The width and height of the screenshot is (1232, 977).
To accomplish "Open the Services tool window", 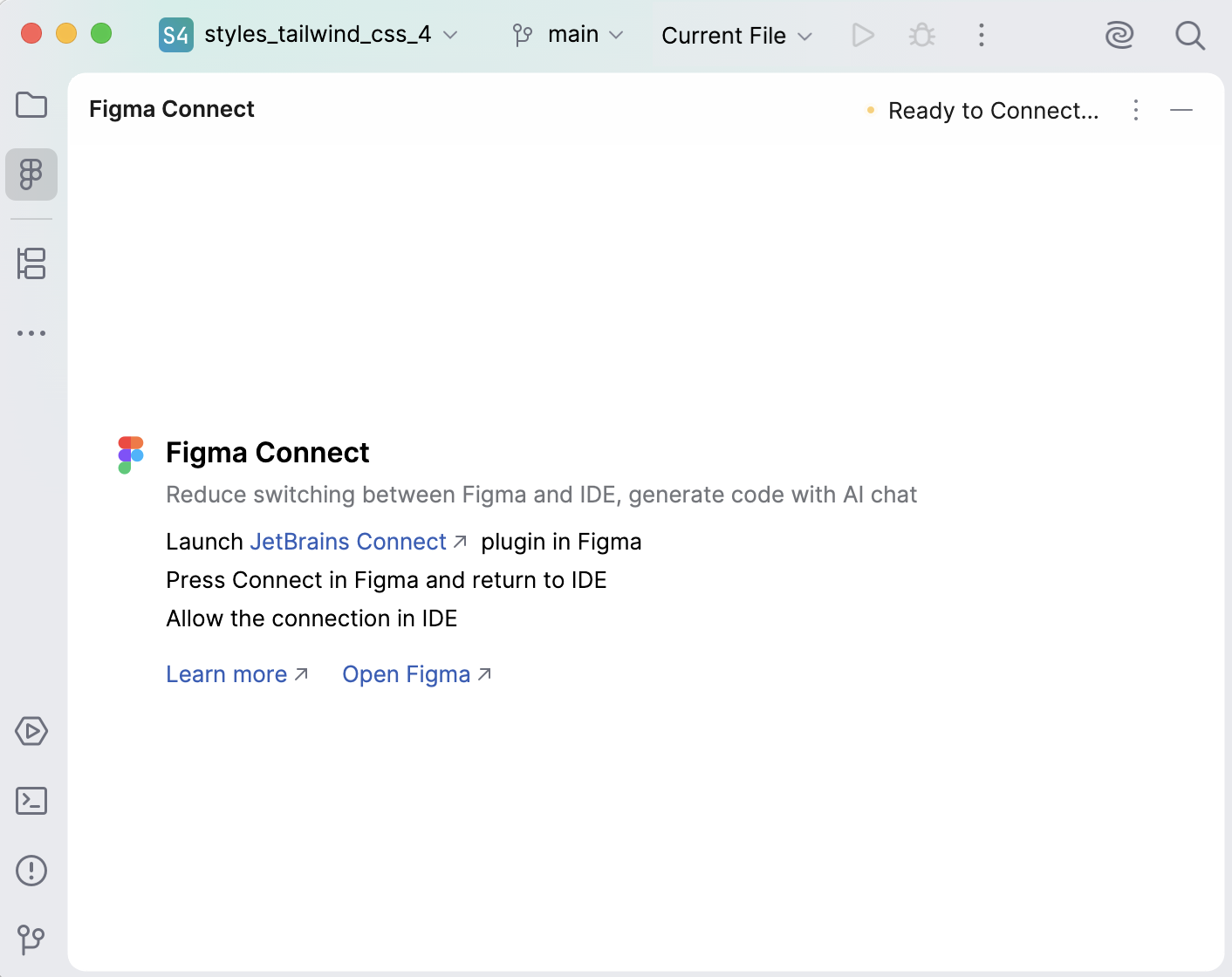I will 31,731.
